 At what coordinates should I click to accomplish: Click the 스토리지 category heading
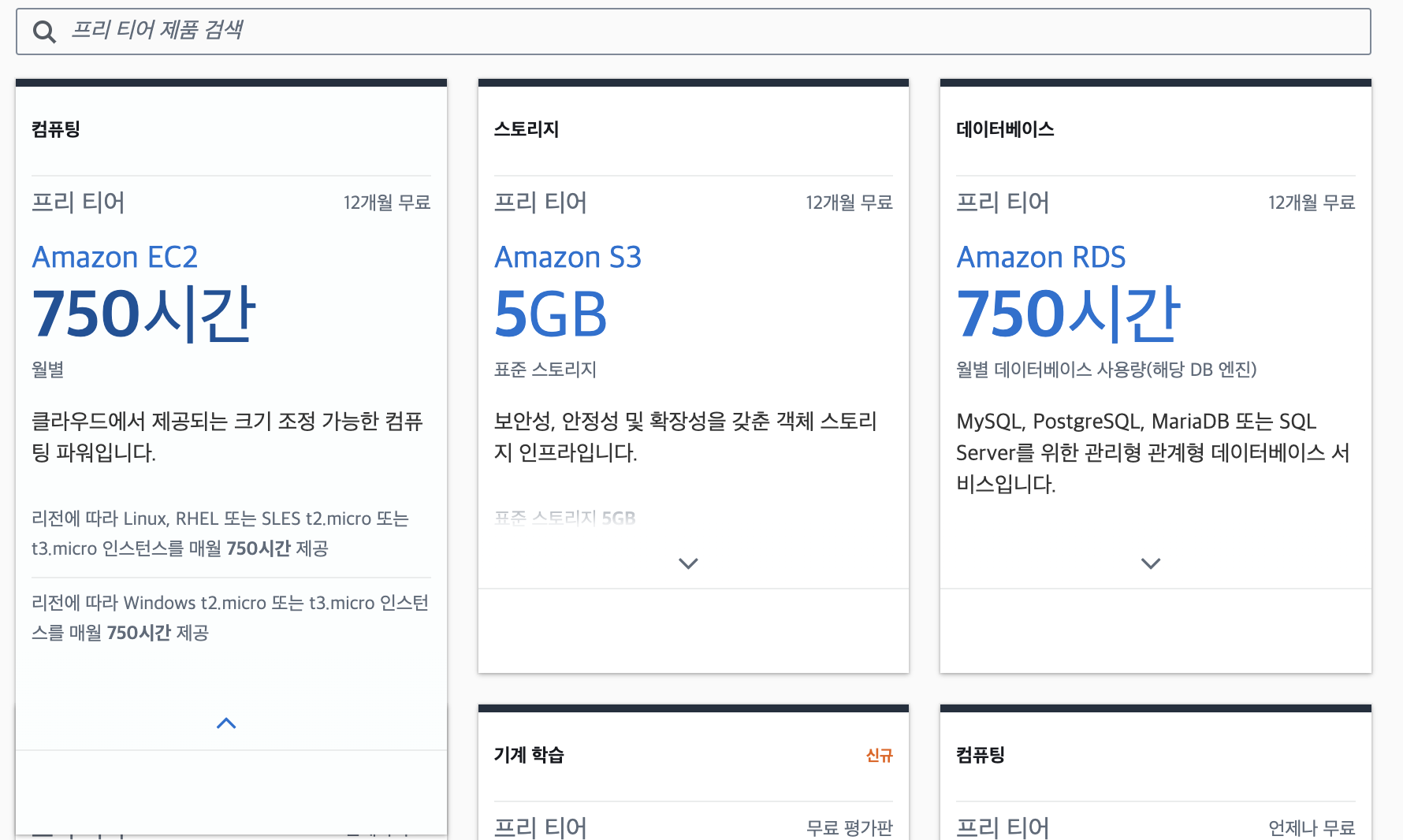(527, 129)
